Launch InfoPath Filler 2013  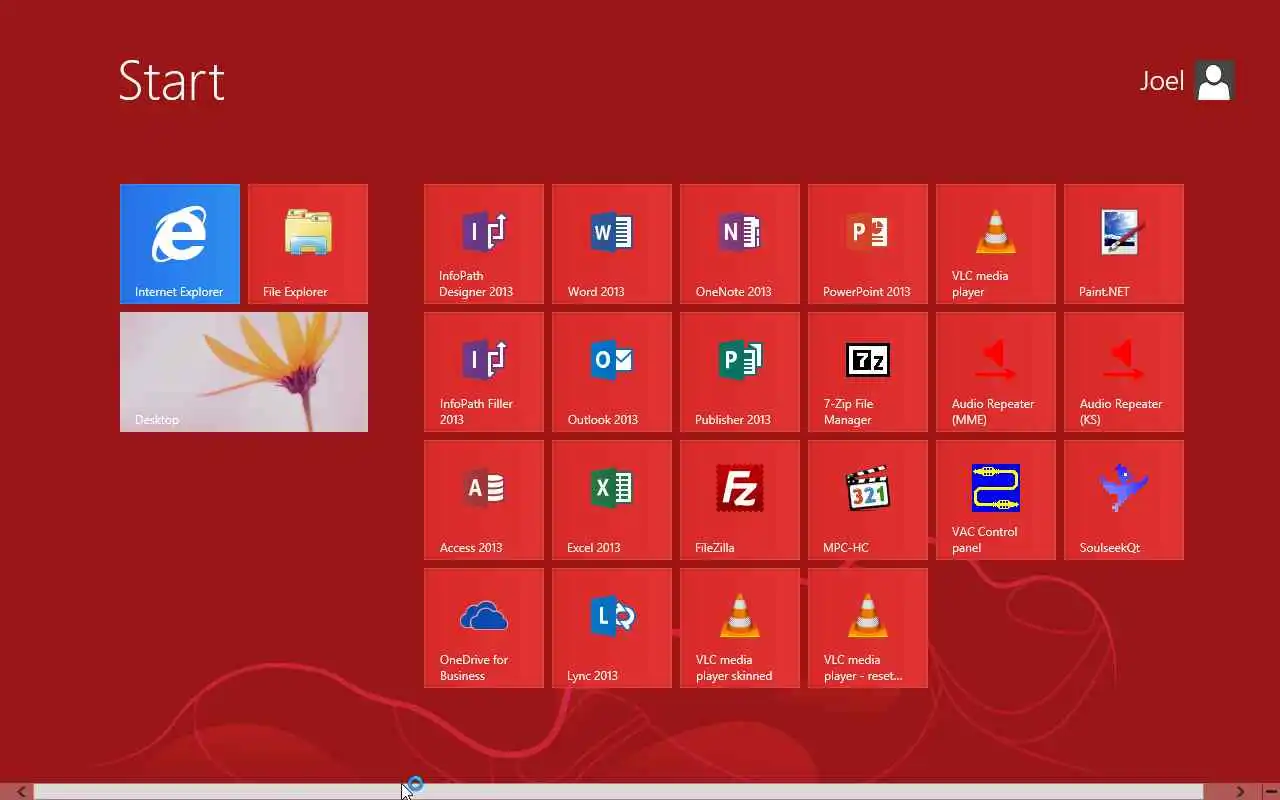pos(484,372)
